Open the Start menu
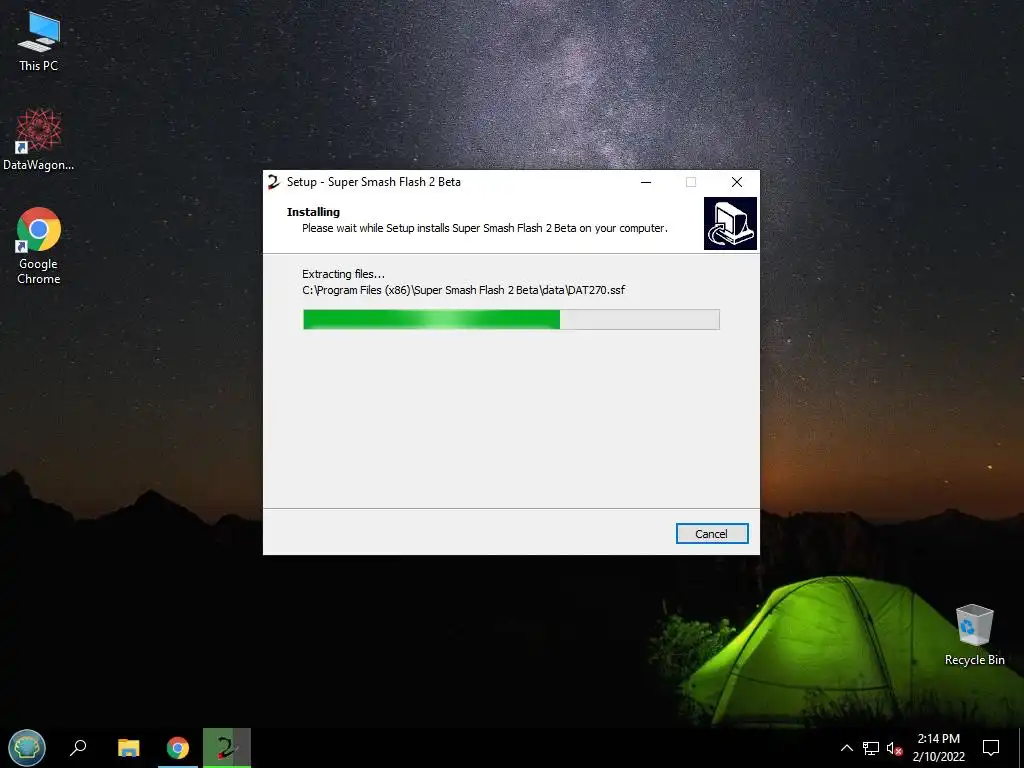This screenshot has height=768, width=1024. click(x=27, y=748)
